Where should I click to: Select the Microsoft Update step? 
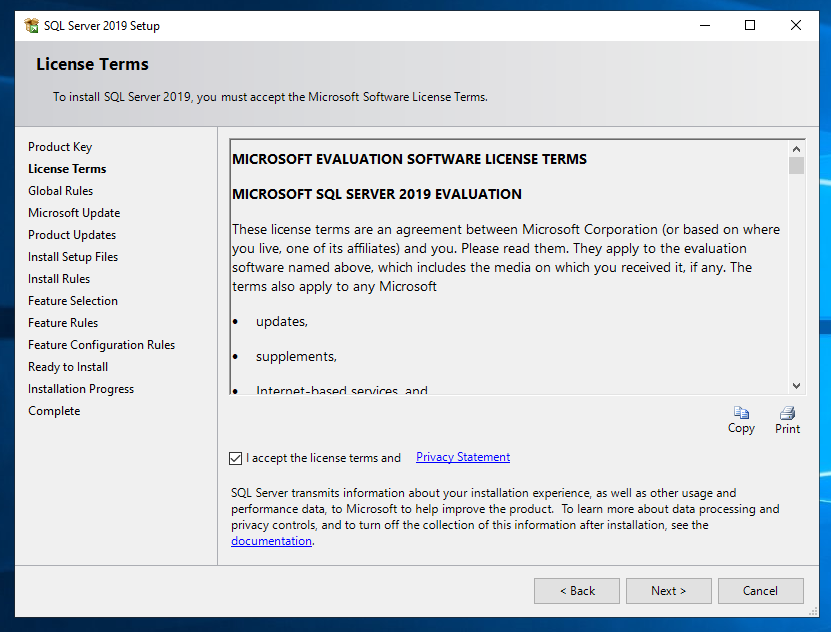(x=74, y=212)
